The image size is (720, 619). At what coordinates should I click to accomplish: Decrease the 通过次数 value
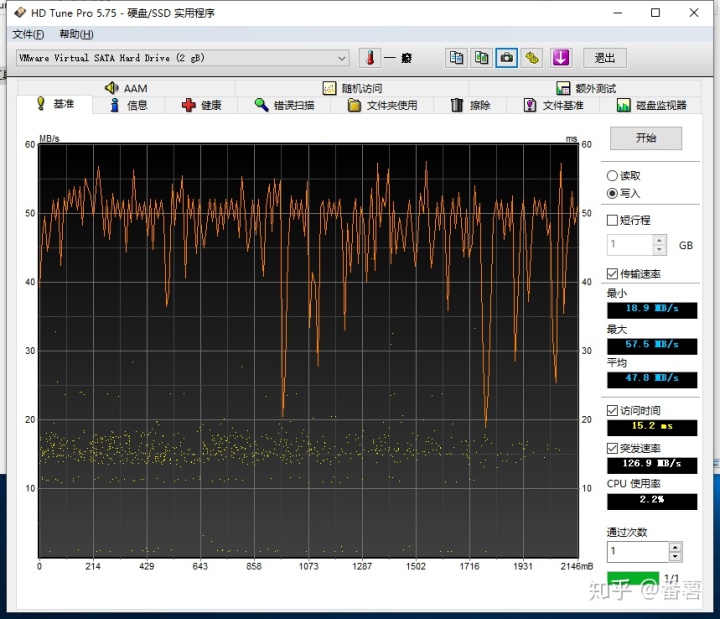(x=675, y=557)
